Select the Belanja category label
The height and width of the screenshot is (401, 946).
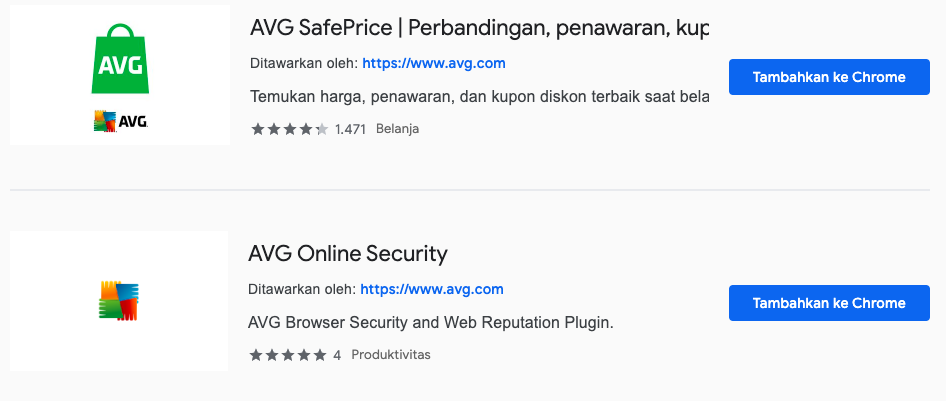click(397, 129)
